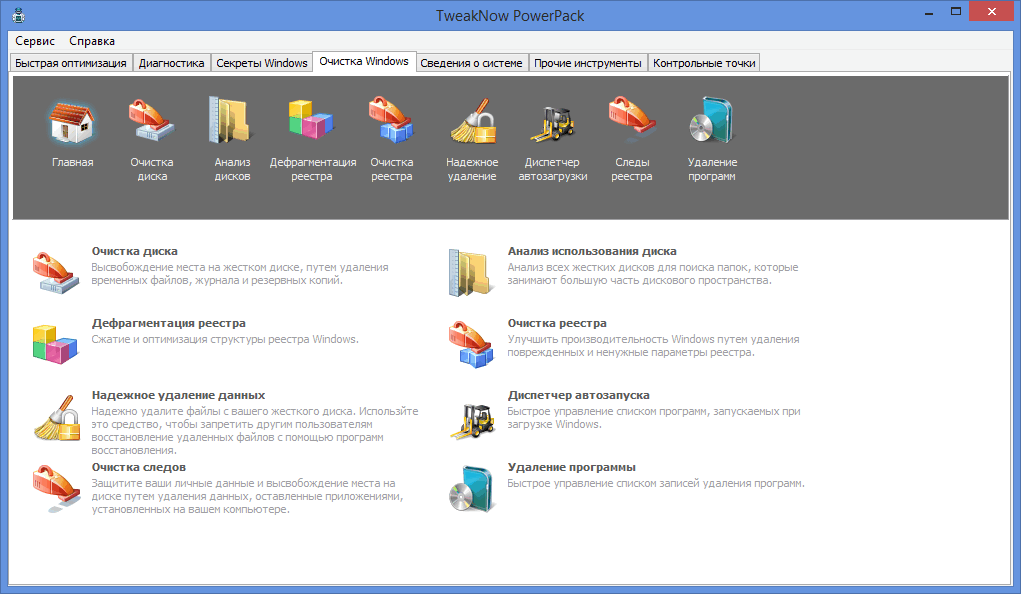Open Очистка реестра toolbar icon
The image size is (1021, 594).
point(391,120)
